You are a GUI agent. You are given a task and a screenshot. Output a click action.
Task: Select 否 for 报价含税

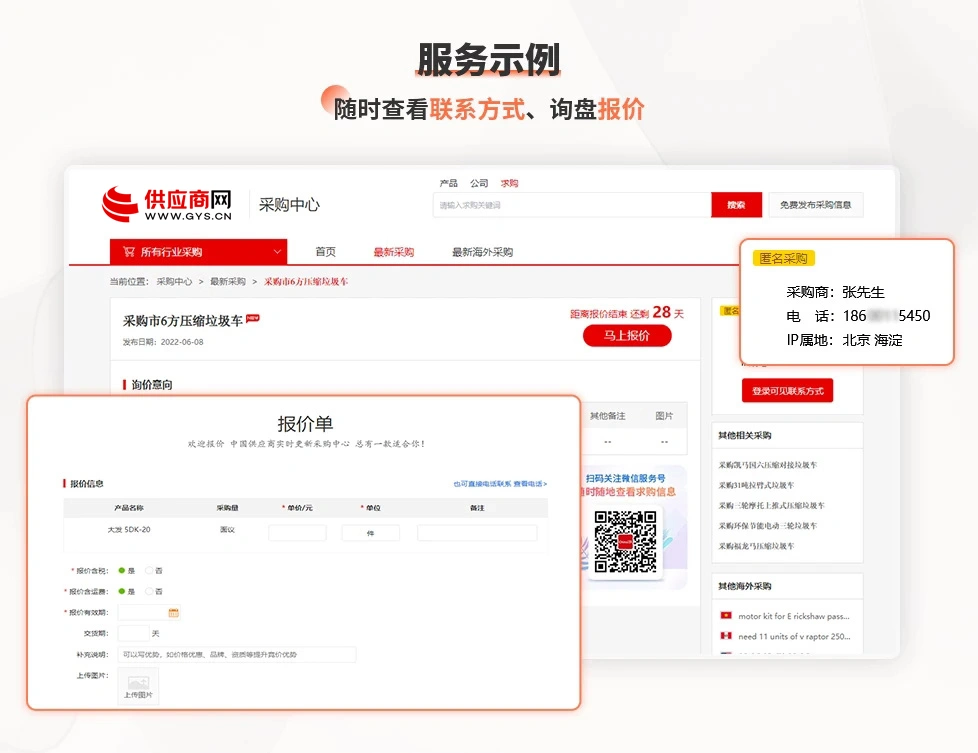(149, 570)
